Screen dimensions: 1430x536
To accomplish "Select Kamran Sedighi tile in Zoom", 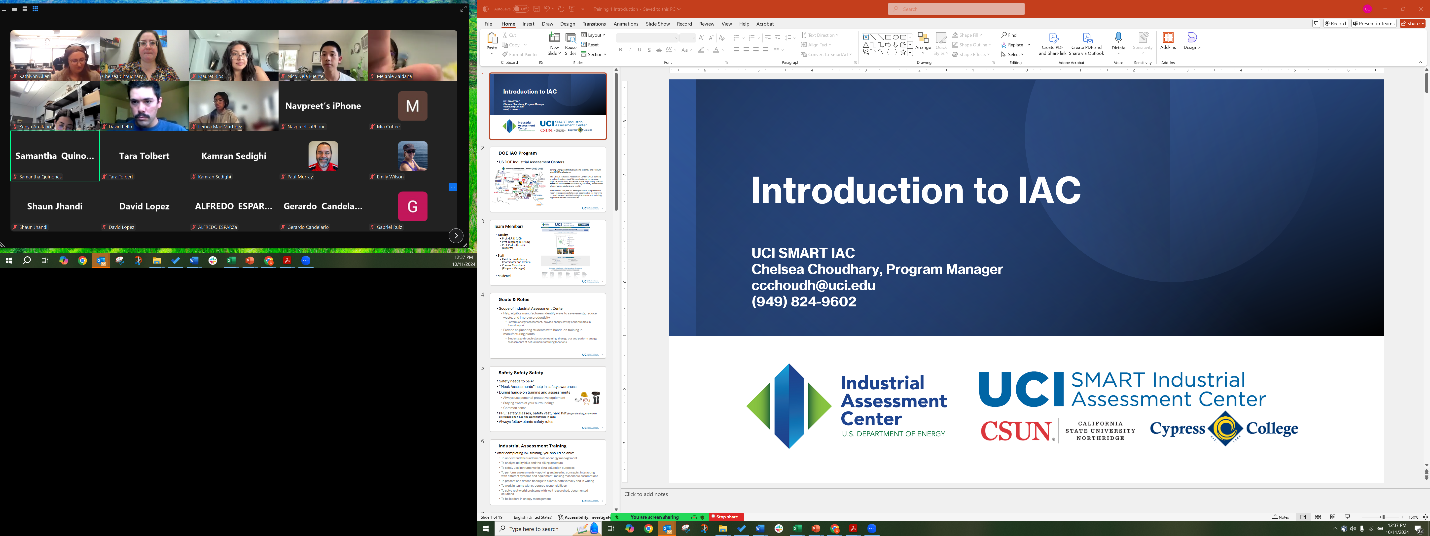I will 234,156.
